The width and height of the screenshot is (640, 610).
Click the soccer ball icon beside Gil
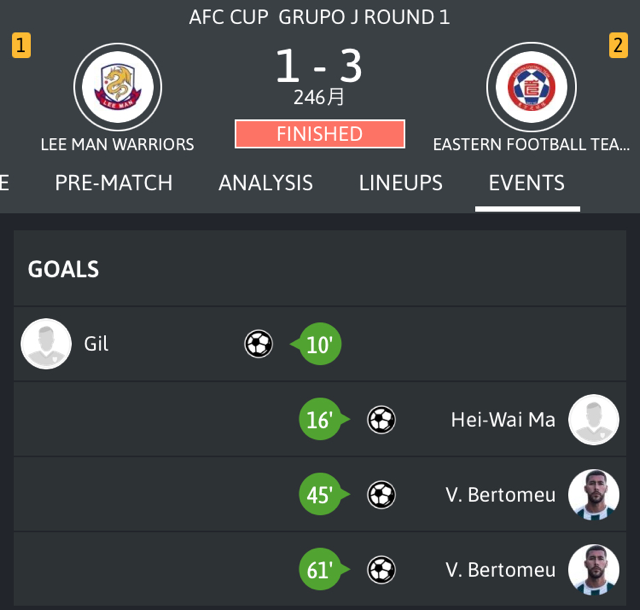coord(258,344)
